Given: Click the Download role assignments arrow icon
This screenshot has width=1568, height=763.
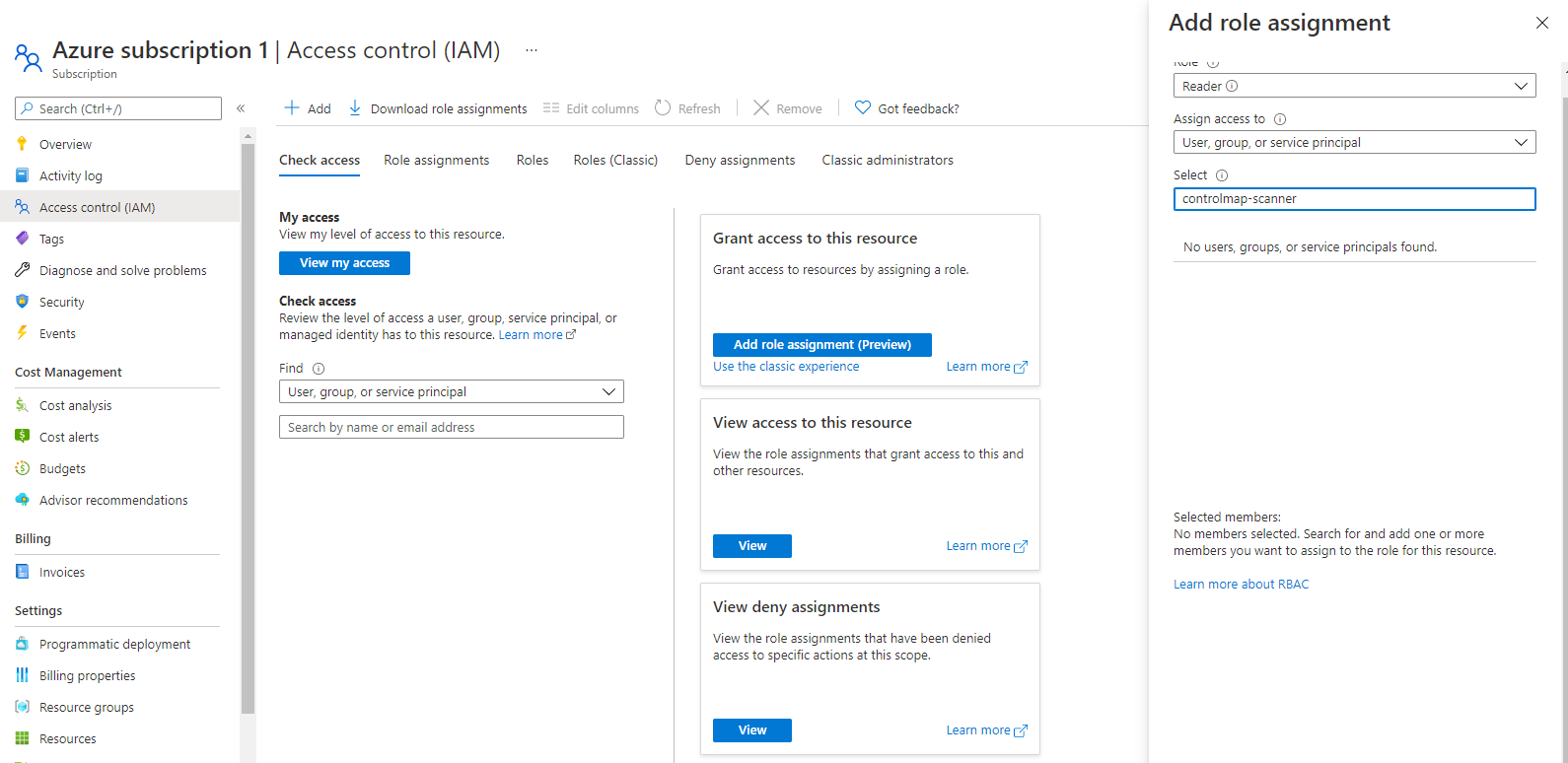Looking at the screenshot, I should [355, 107].
